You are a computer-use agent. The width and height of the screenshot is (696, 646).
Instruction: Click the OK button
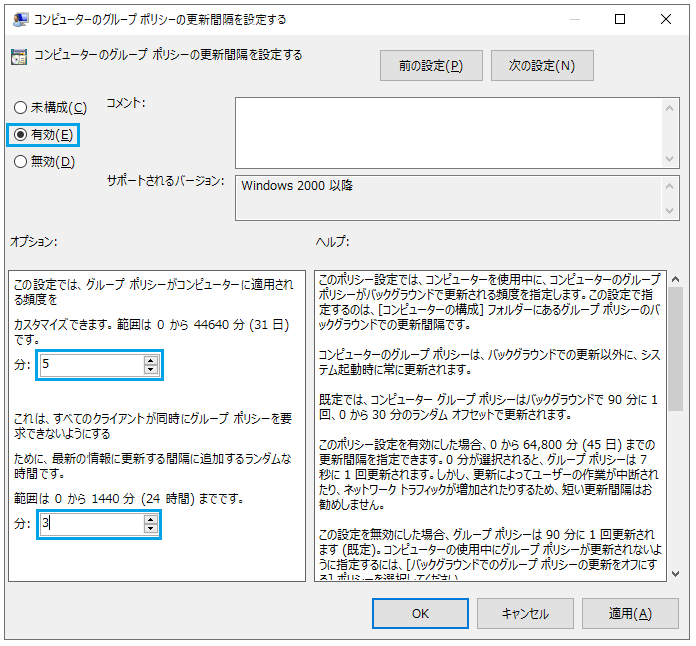[x=420, y=614]
